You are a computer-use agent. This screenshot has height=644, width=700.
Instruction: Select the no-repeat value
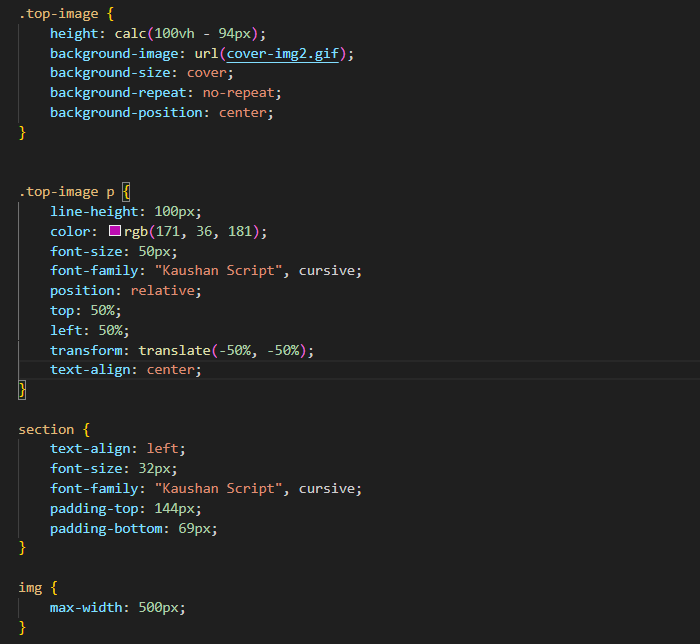pos(242,93)
